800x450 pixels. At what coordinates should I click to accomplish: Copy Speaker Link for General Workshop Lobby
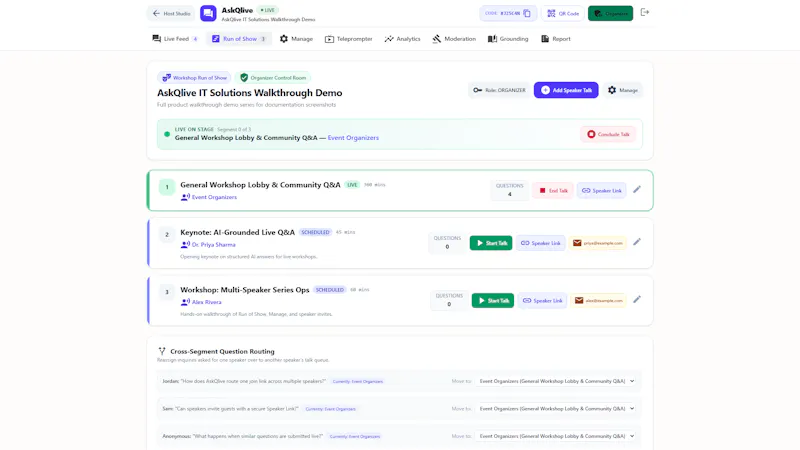pyautogui.click(x=602, y=190)
